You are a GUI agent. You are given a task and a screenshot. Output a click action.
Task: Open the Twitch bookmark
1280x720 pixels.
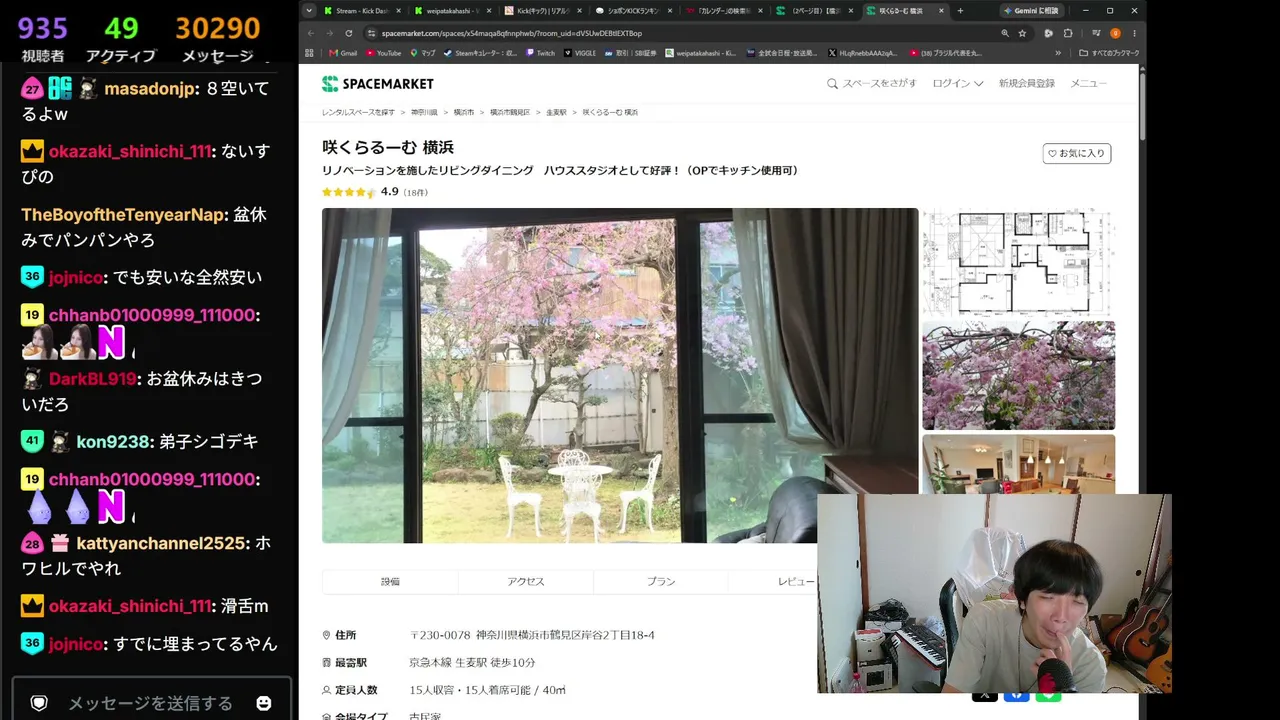(x=540, y=53)
